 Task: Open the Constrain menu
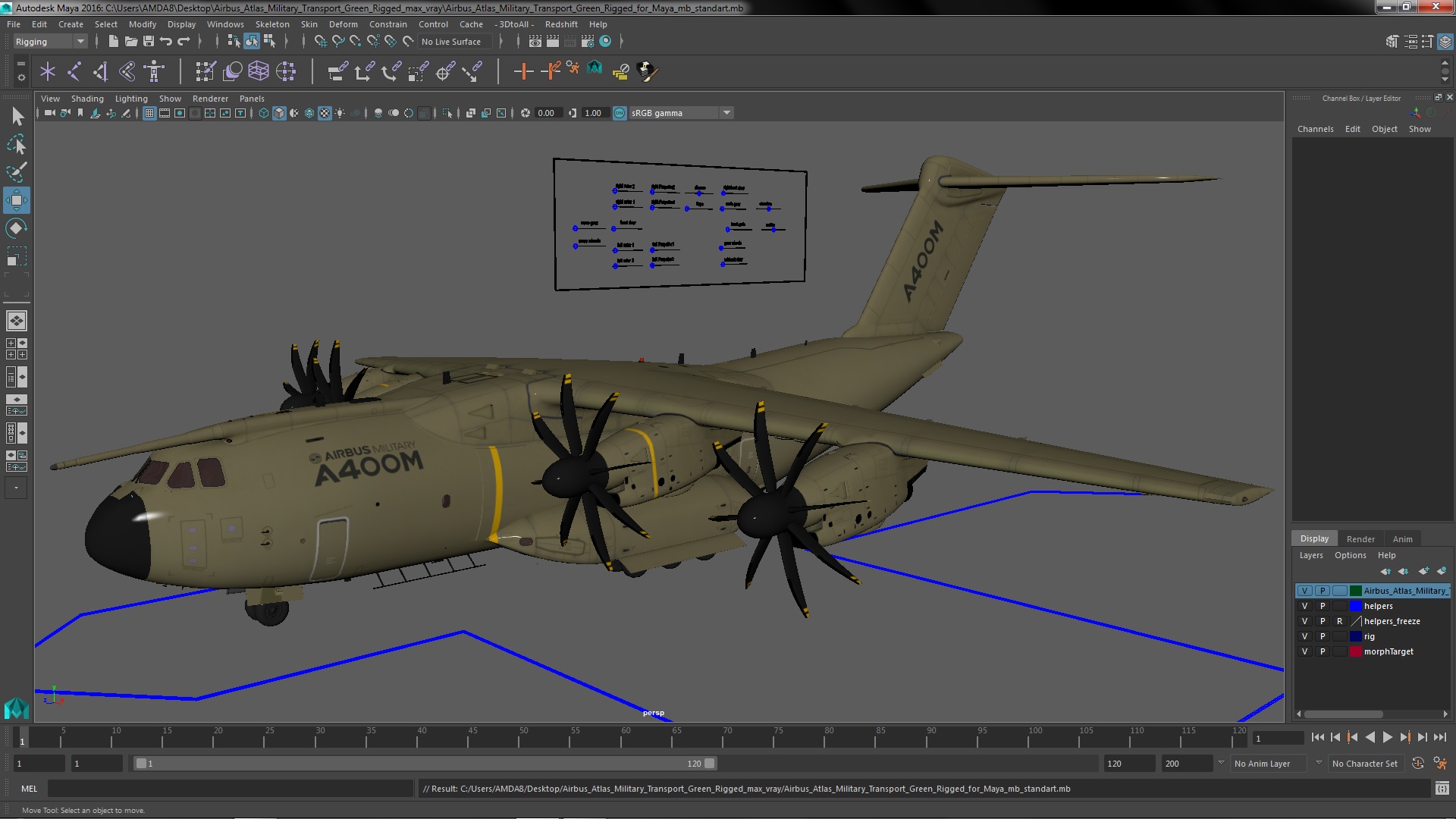pos(388,24)
